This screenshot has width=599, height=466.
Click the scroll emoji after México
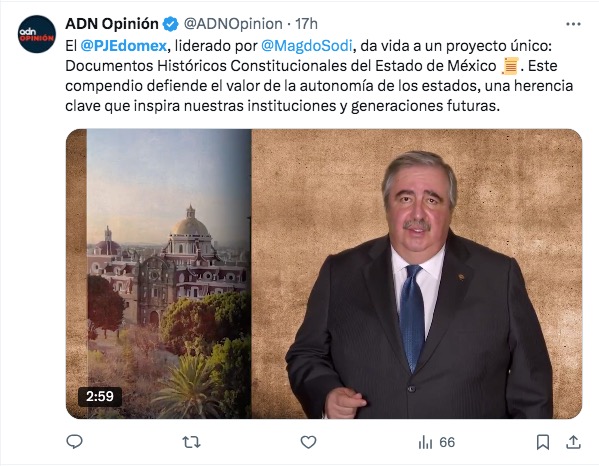[x=510, y=66]
